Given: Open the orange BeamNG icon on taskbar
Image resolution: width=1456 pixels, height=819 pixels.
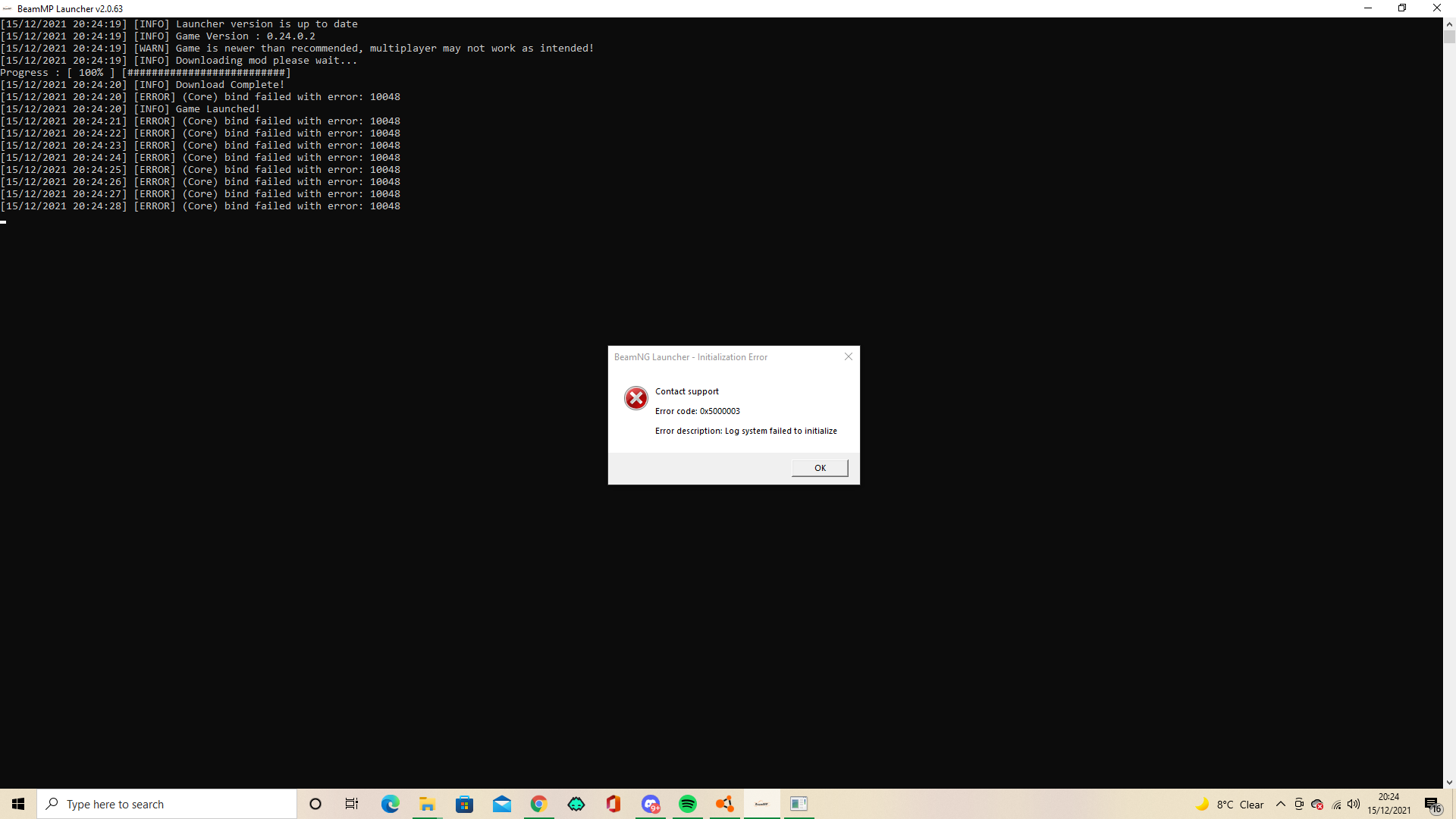Looking at the screenshot, I should click(x=725, y=804).
